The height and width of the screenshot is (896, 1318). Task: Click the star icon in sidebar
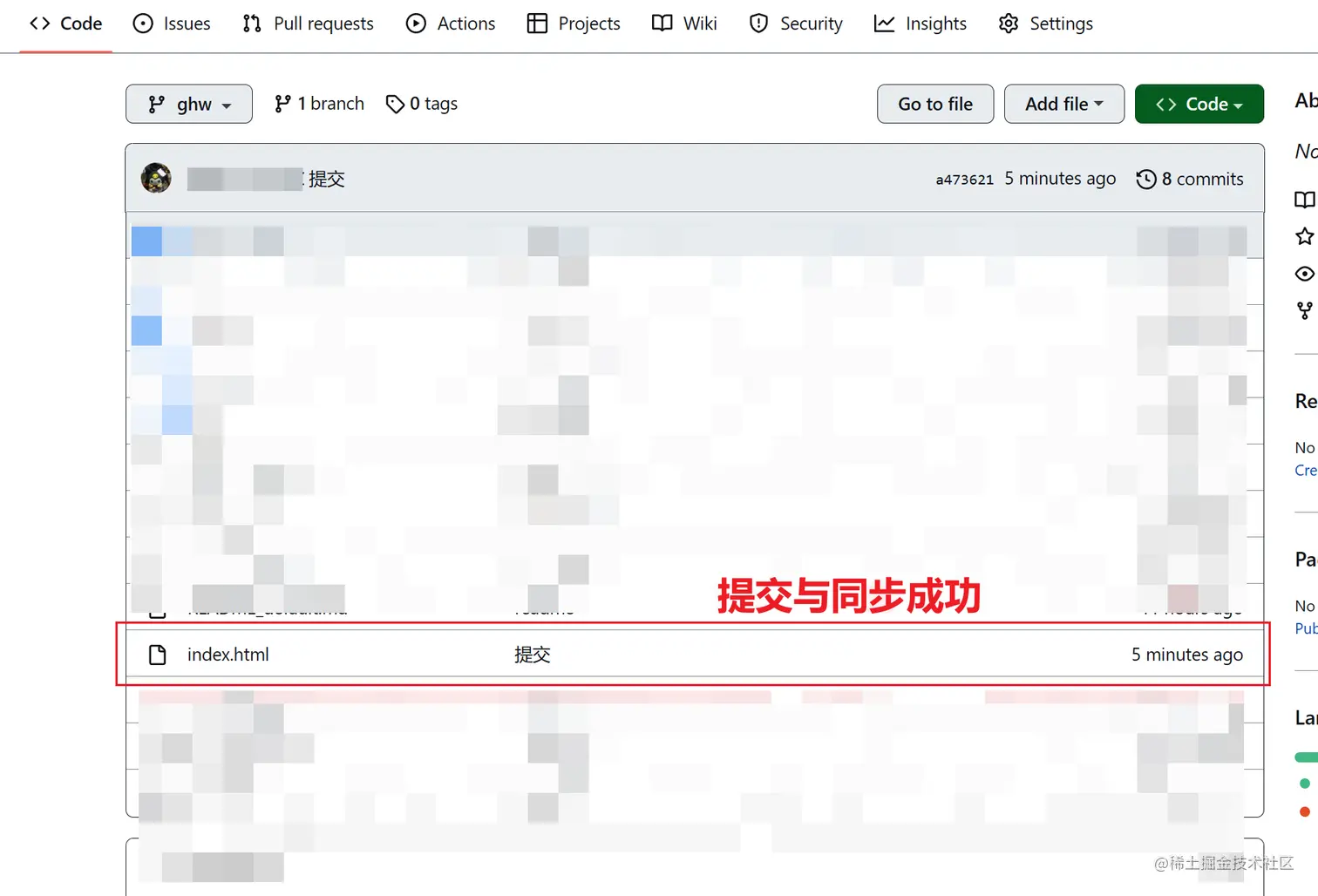(x=1304, y=236)
